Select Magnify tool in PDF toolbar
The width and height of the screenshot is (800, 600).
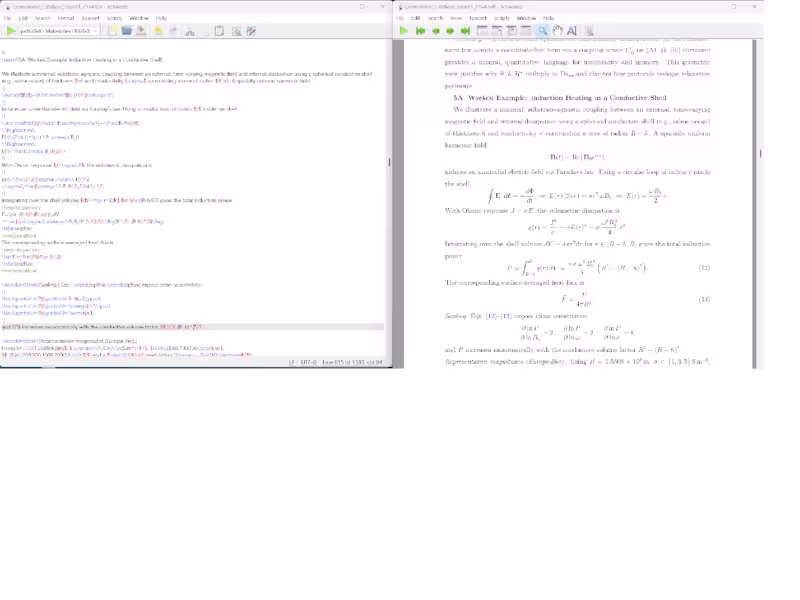point(543,31)
